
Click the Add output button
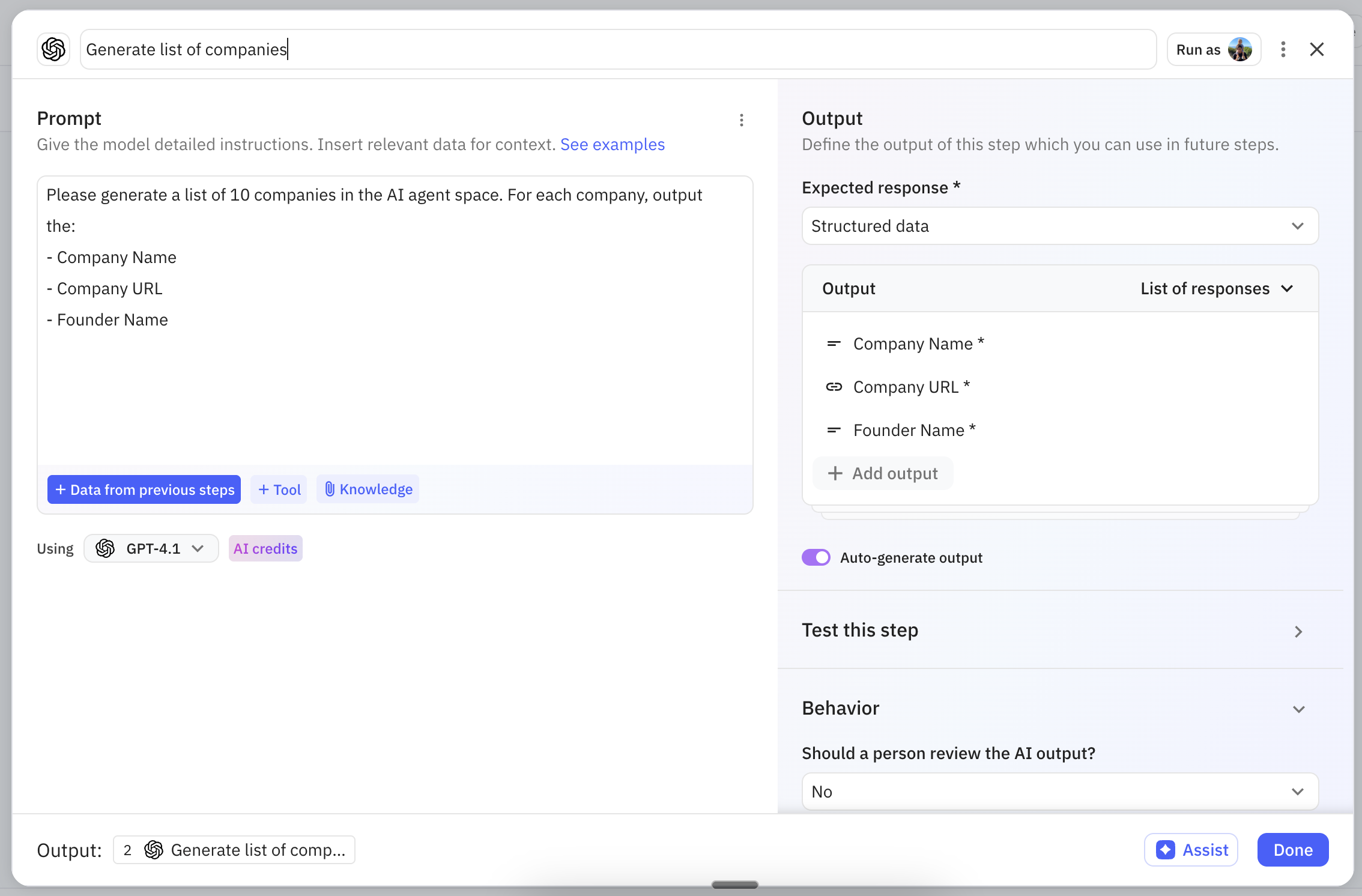click(x=883, y=473)
